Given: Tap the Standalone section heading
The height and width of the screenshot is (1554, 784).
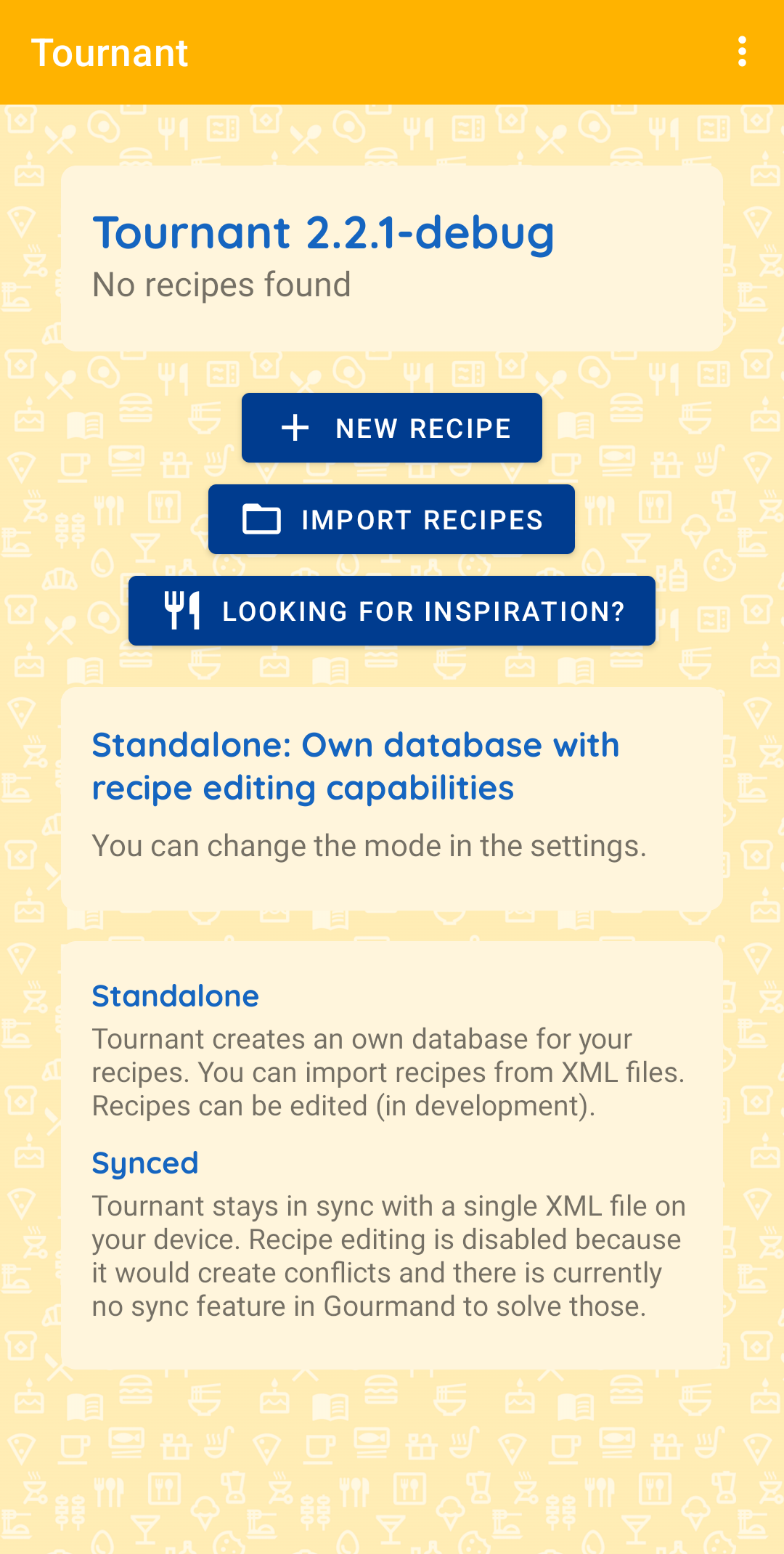Looking at the screenshot, I should [x=174, y=996].
